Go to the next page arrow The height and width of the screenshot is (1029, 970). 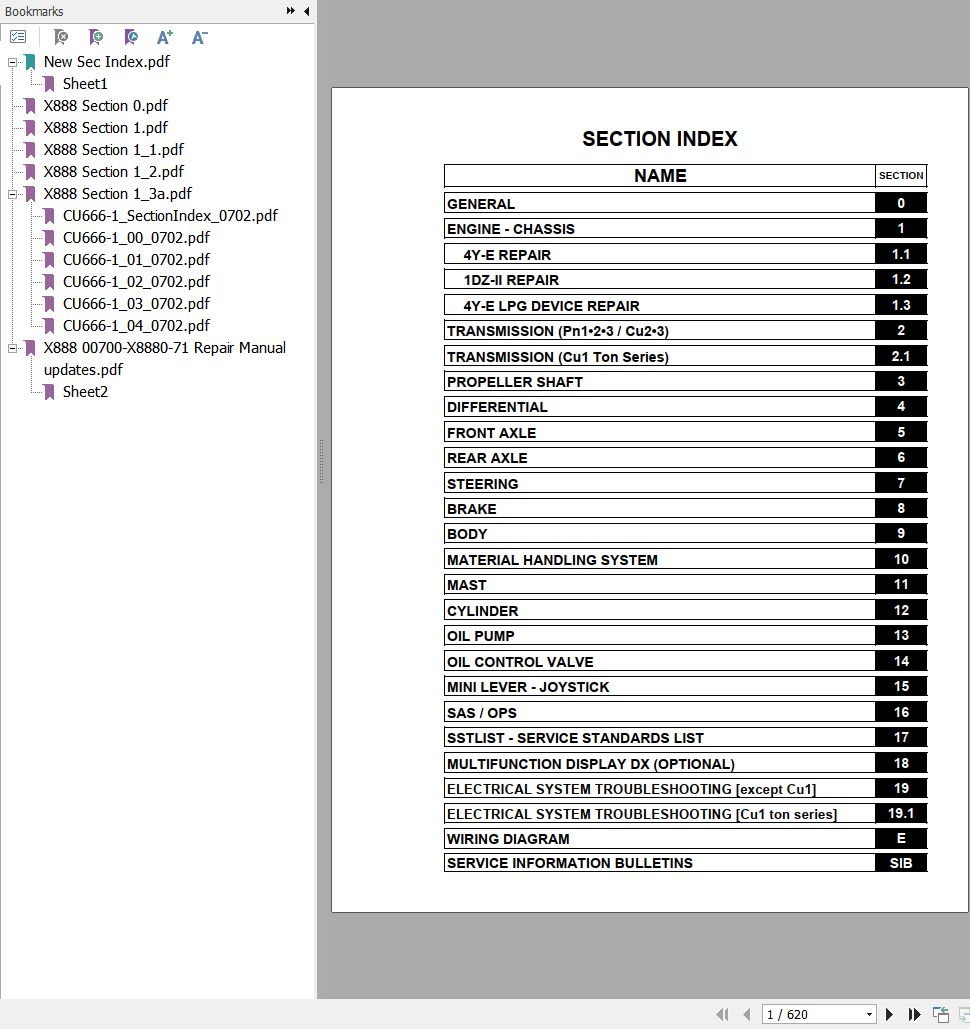coord(889,1014)
